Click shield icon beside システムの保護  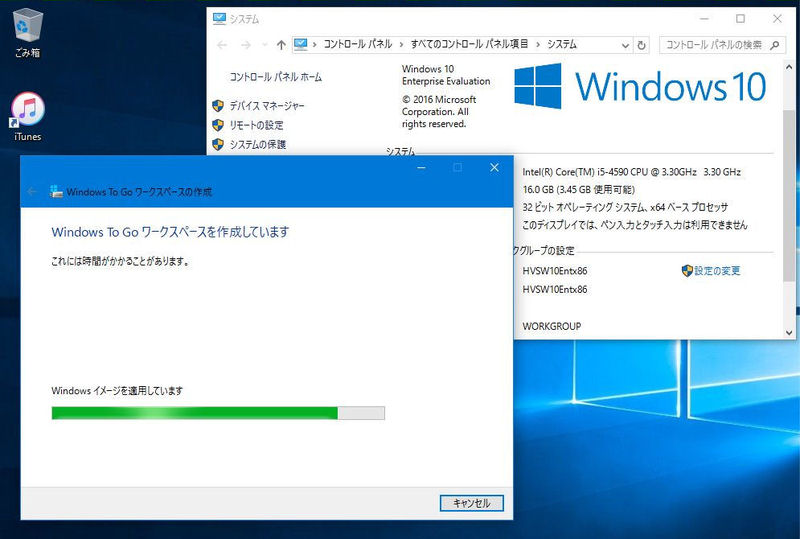click(218, 144)
